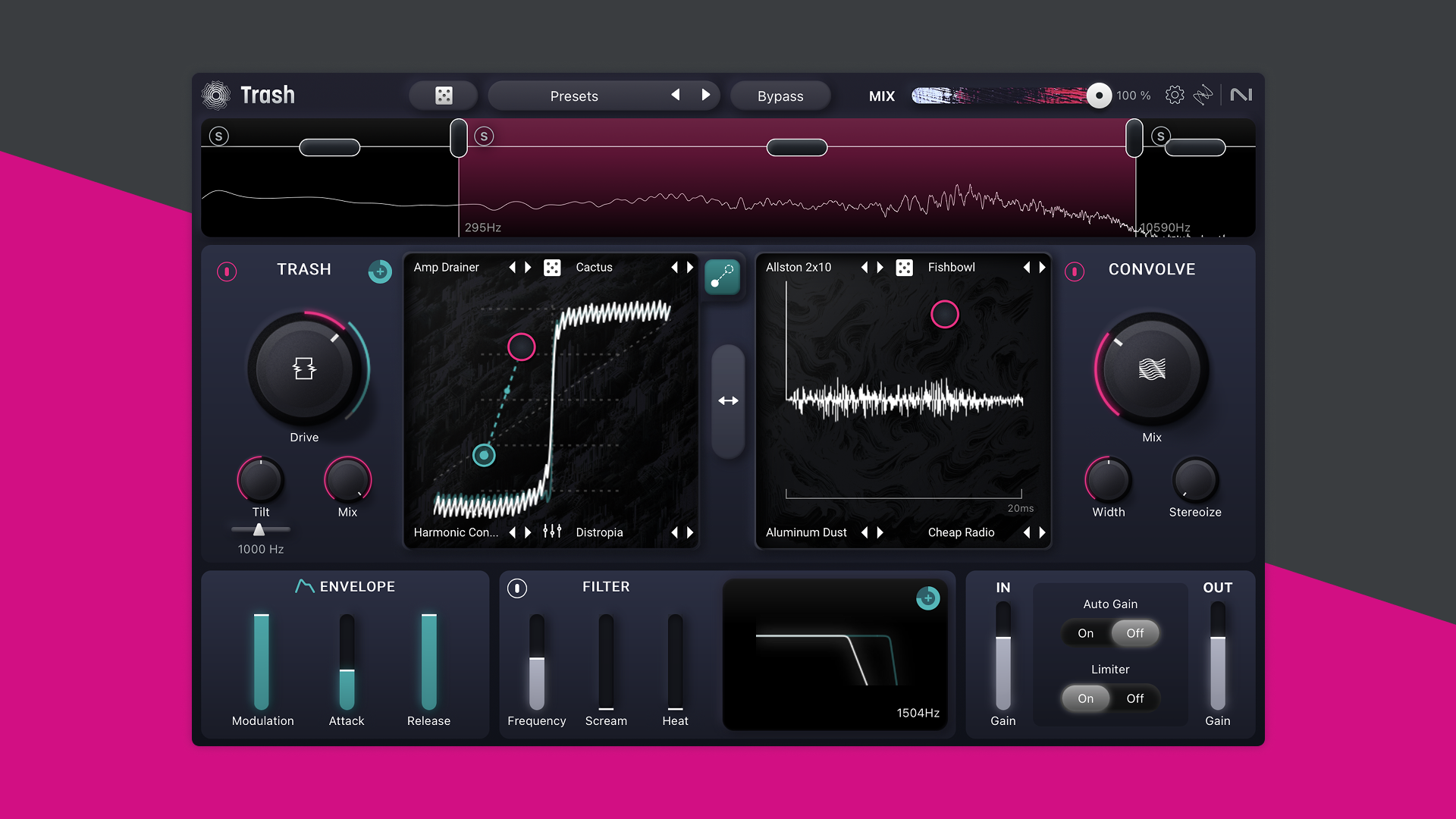This screenshot has width=1456, height=819.
Task: Click the swap modules double-arrow button
Action: tap(728, 400)
